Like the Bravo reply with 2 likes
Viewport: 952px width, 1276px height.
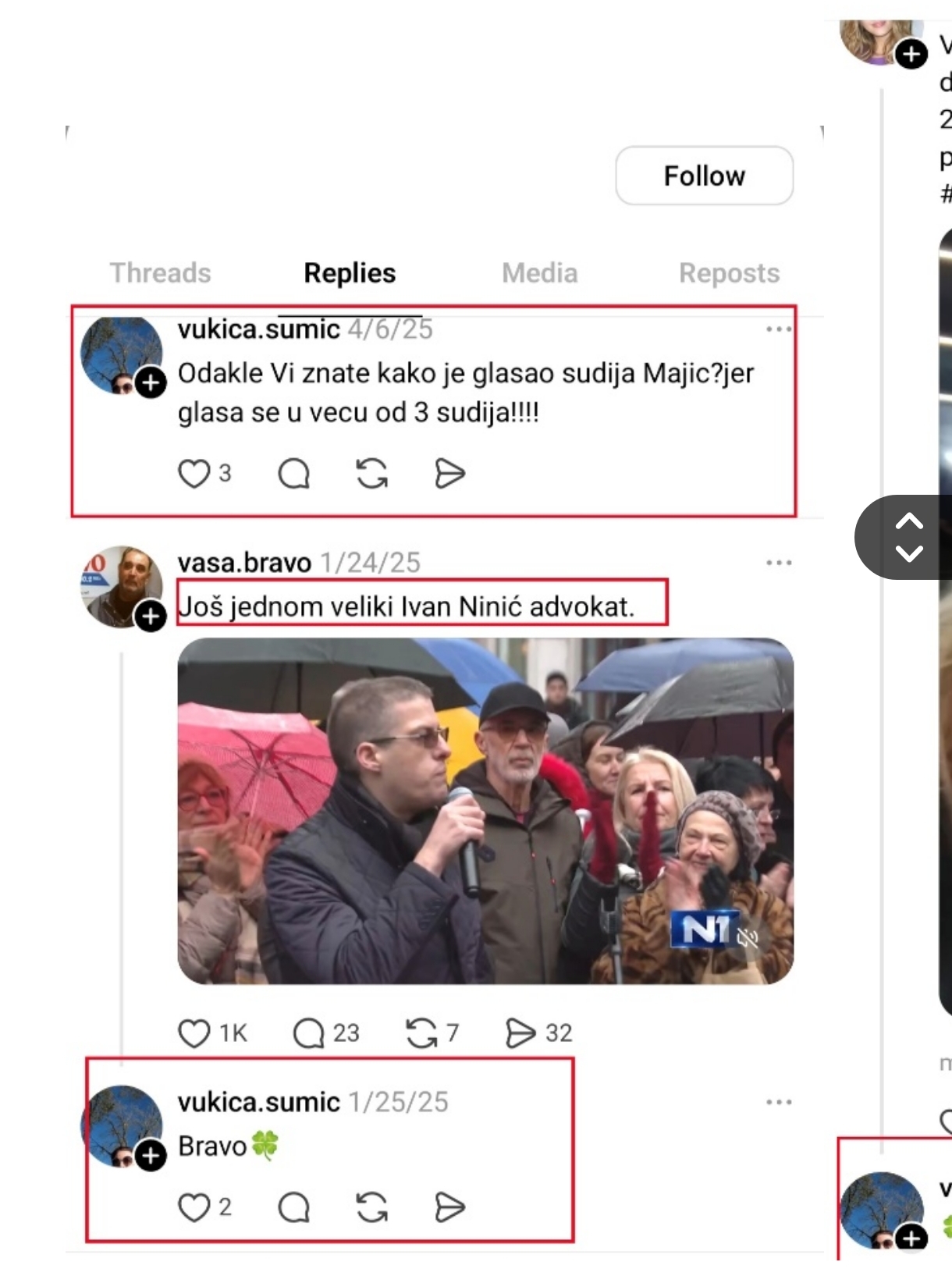click(x=194, y=1207)
